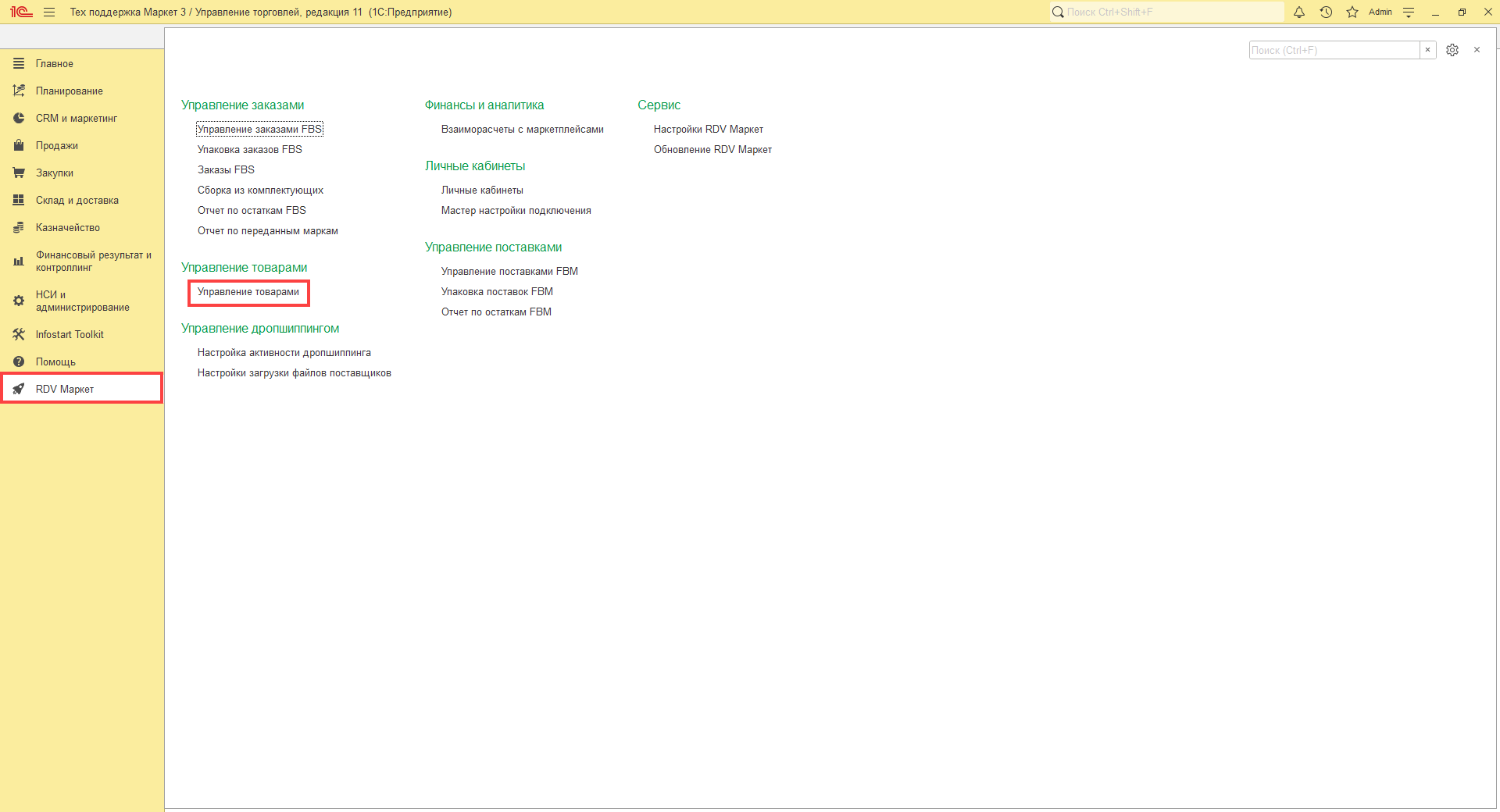Click the Управление заказами group heading
The height and width of the screenshot is (812, 1500).
point(243,105)
